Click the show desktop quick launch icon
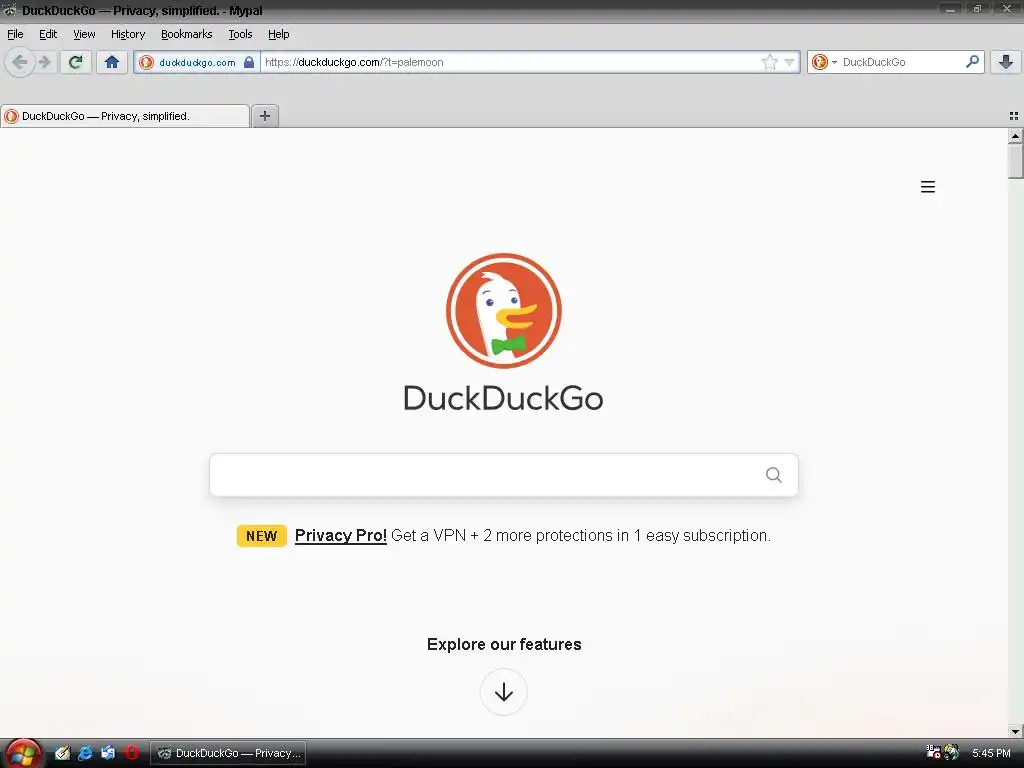Image resolution: width=1024 pixels, height=768 pixels. 108,753
